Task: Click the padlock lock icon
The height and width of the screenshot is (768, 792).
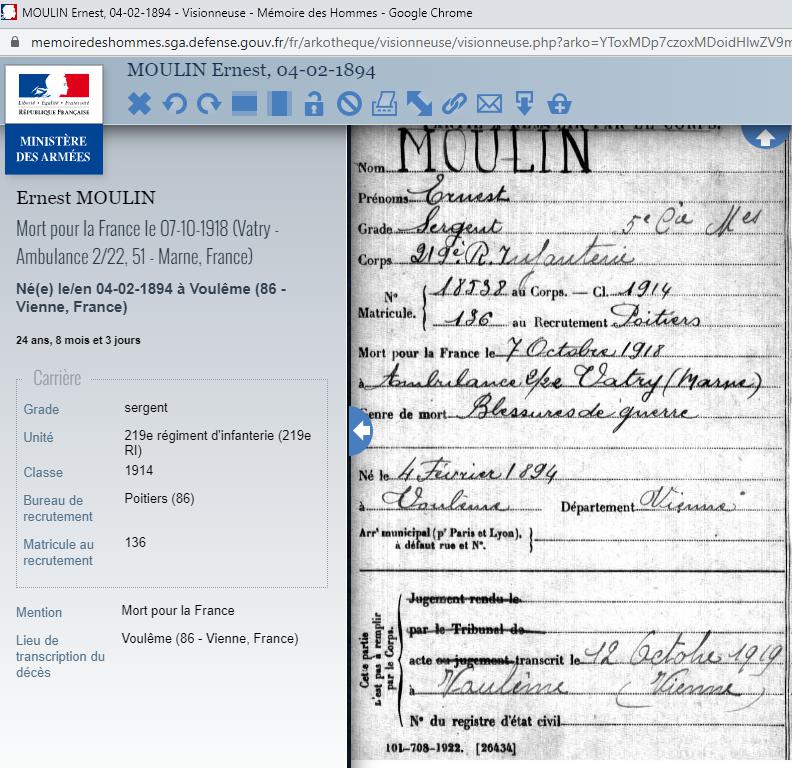Action: 314,104
